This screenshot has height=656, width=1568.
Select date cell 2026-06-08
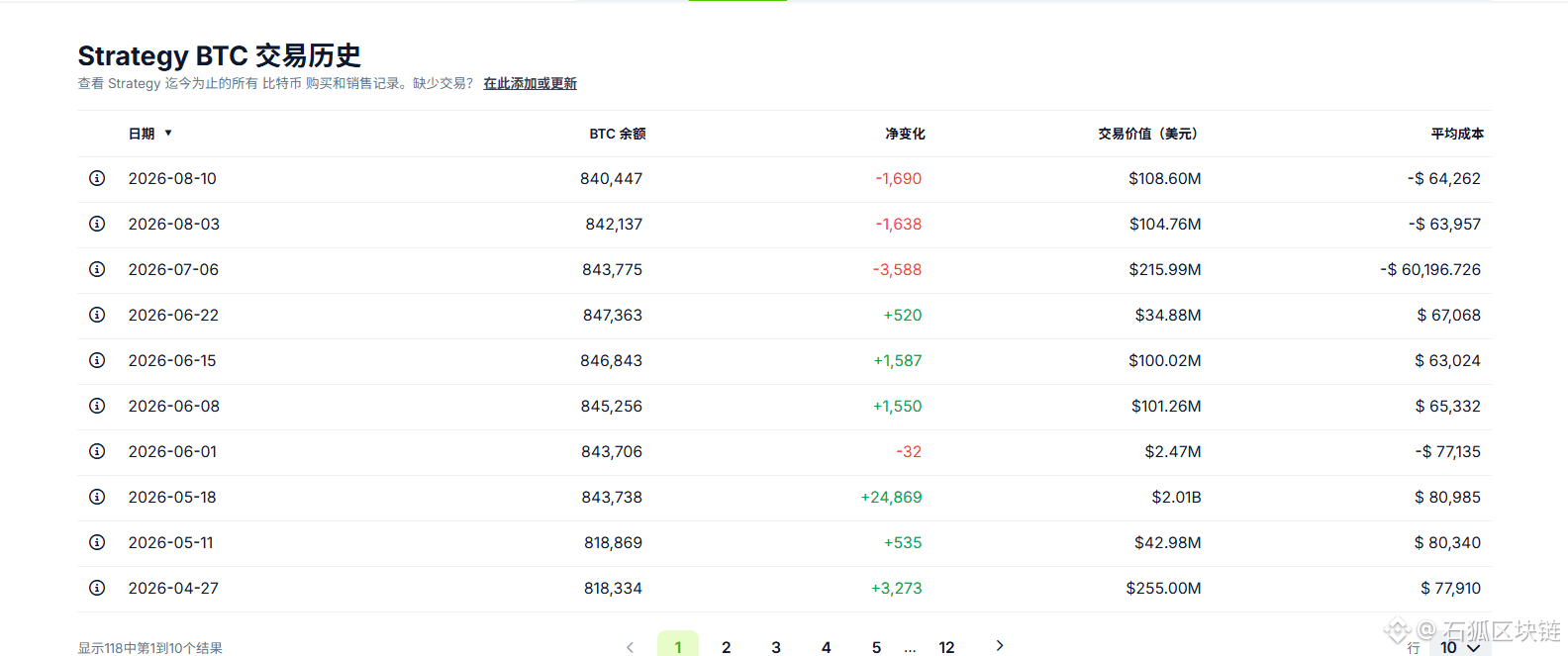point(174,406)
